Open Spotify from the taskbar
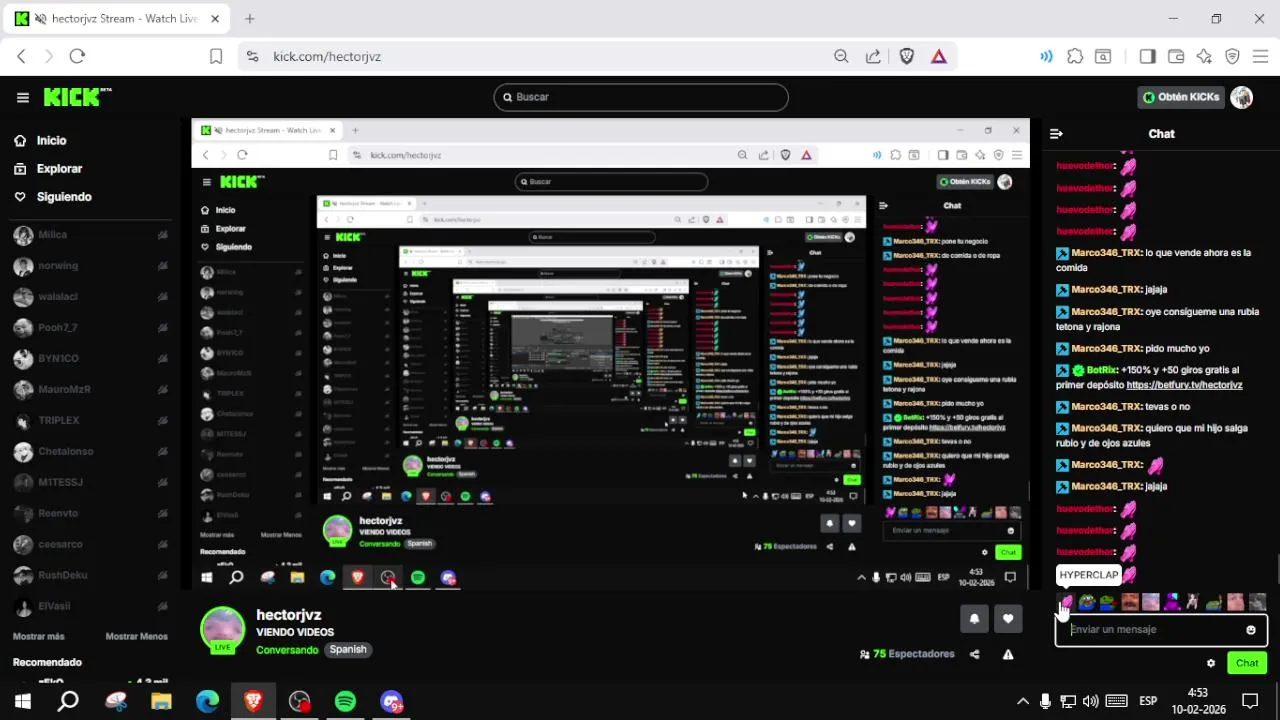The width and height of the screenshot is (1280, 720). pos(345,701)
